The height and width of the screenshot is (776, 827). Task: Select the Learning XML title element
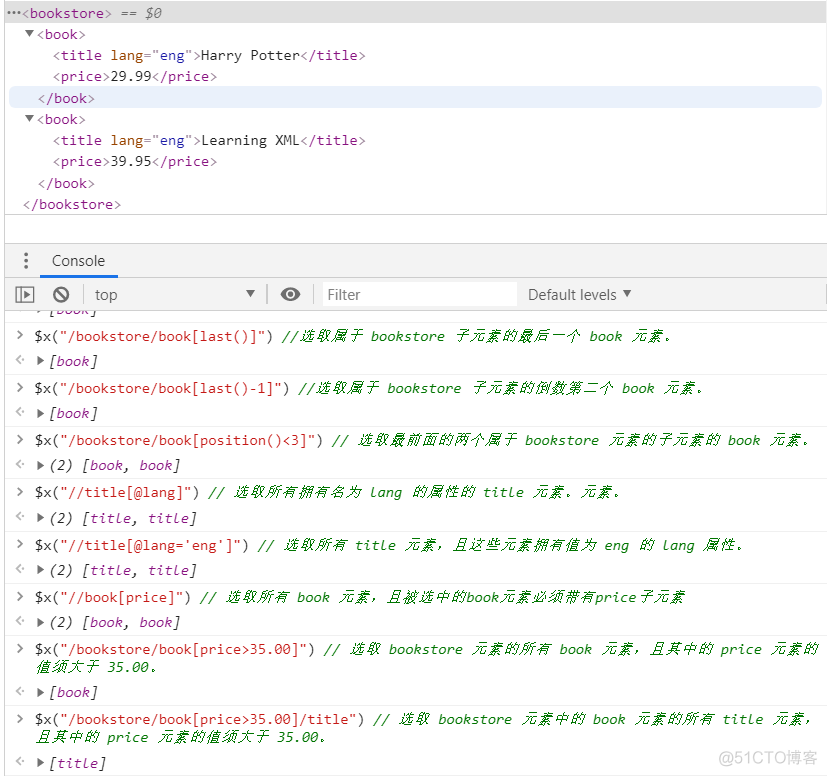209,140
